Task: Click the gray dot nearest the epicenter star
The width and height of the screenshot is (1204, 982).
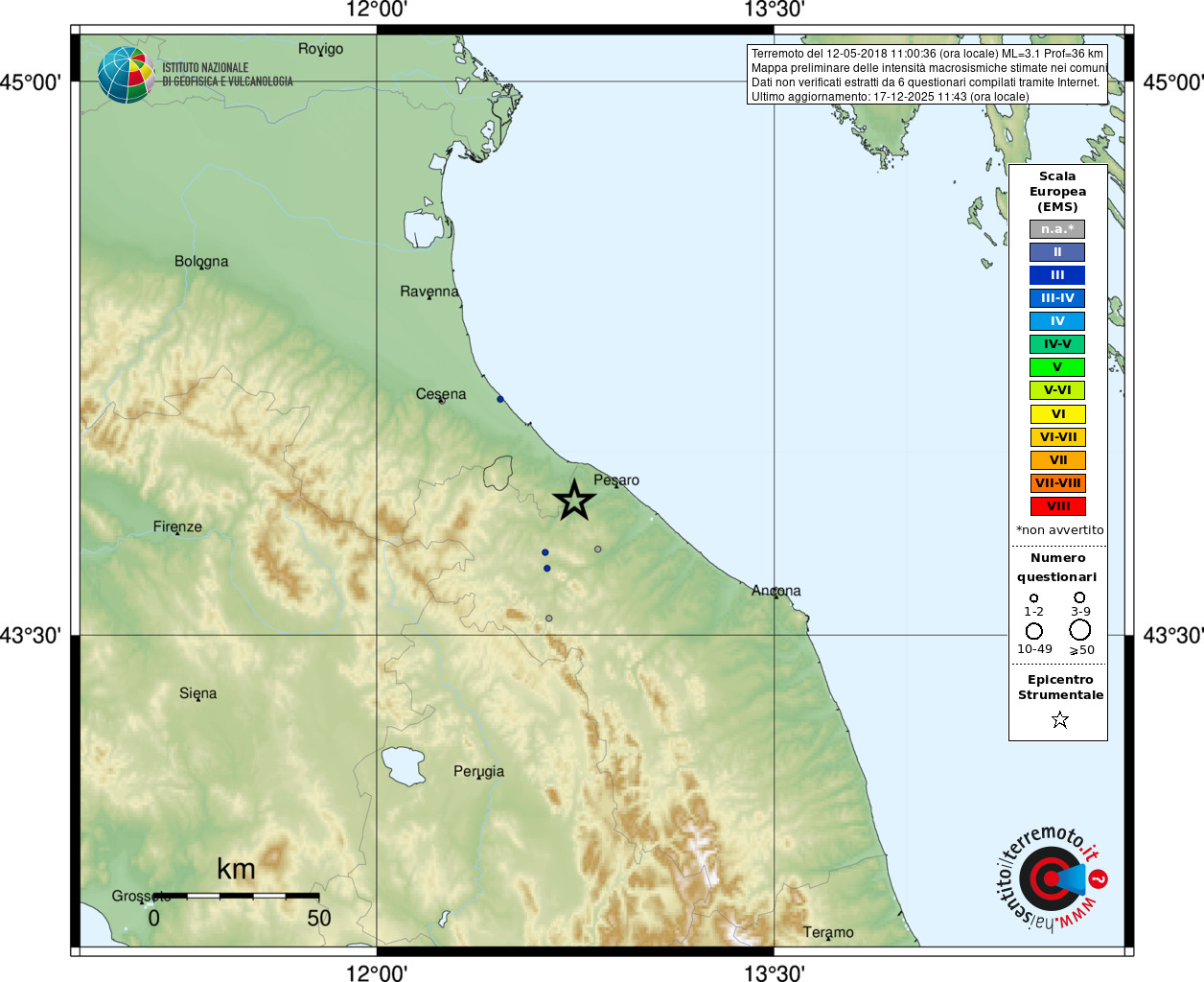Action: point(598,549)
